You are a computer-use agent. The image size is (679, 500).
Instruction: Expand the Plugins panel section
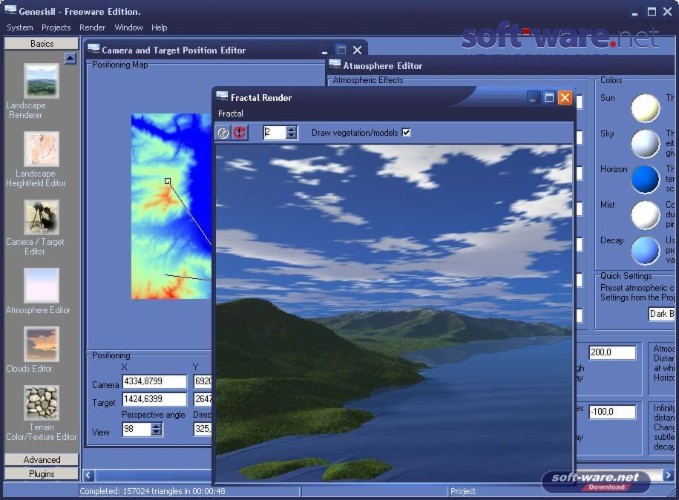point(42,474)
